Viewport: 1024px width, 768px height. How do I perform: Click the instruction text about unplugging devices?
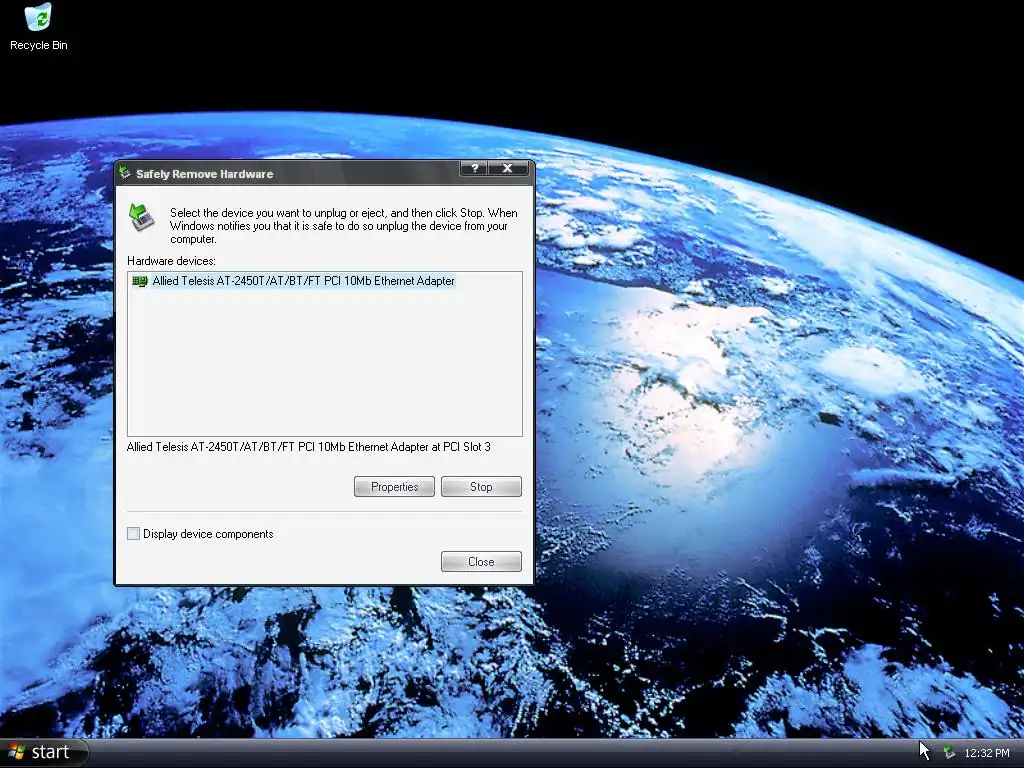[344, 226]
